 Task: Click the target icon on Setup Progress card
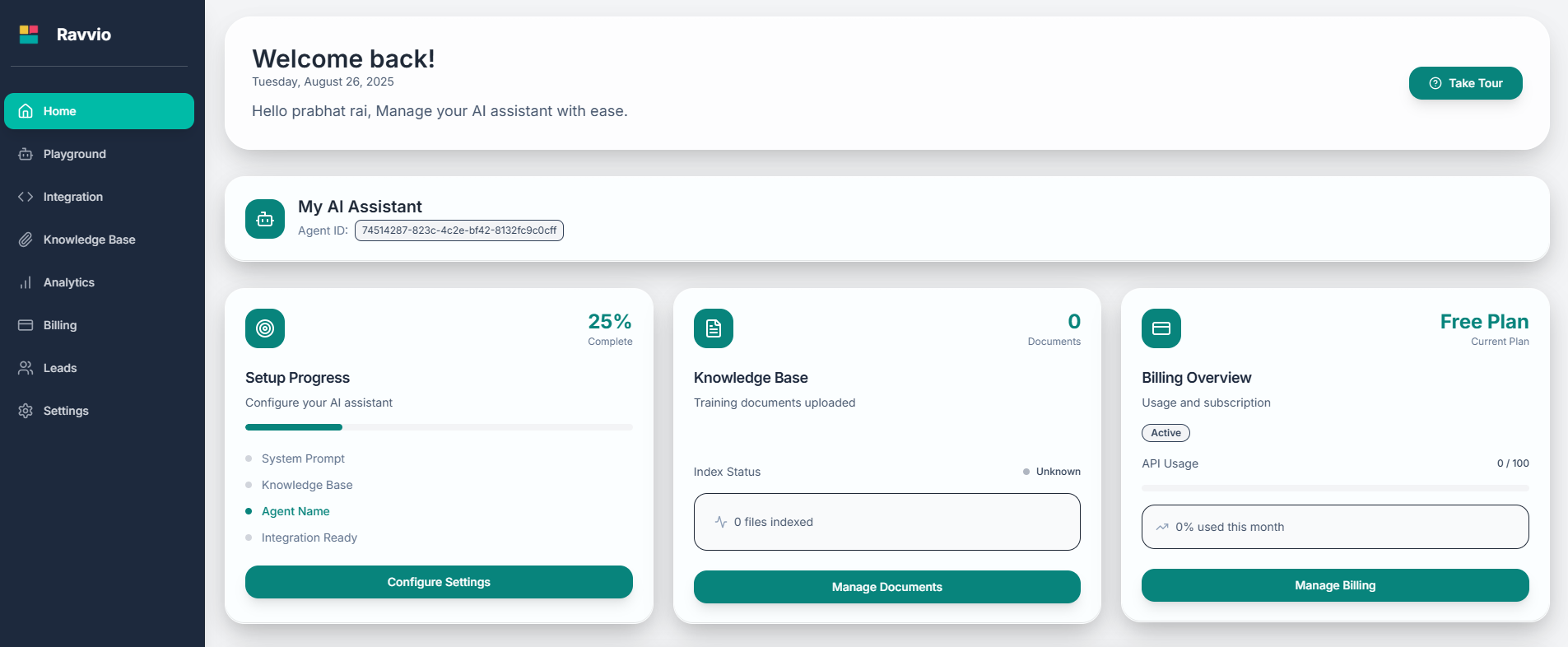pyautogui.click(x=264, y=328)
